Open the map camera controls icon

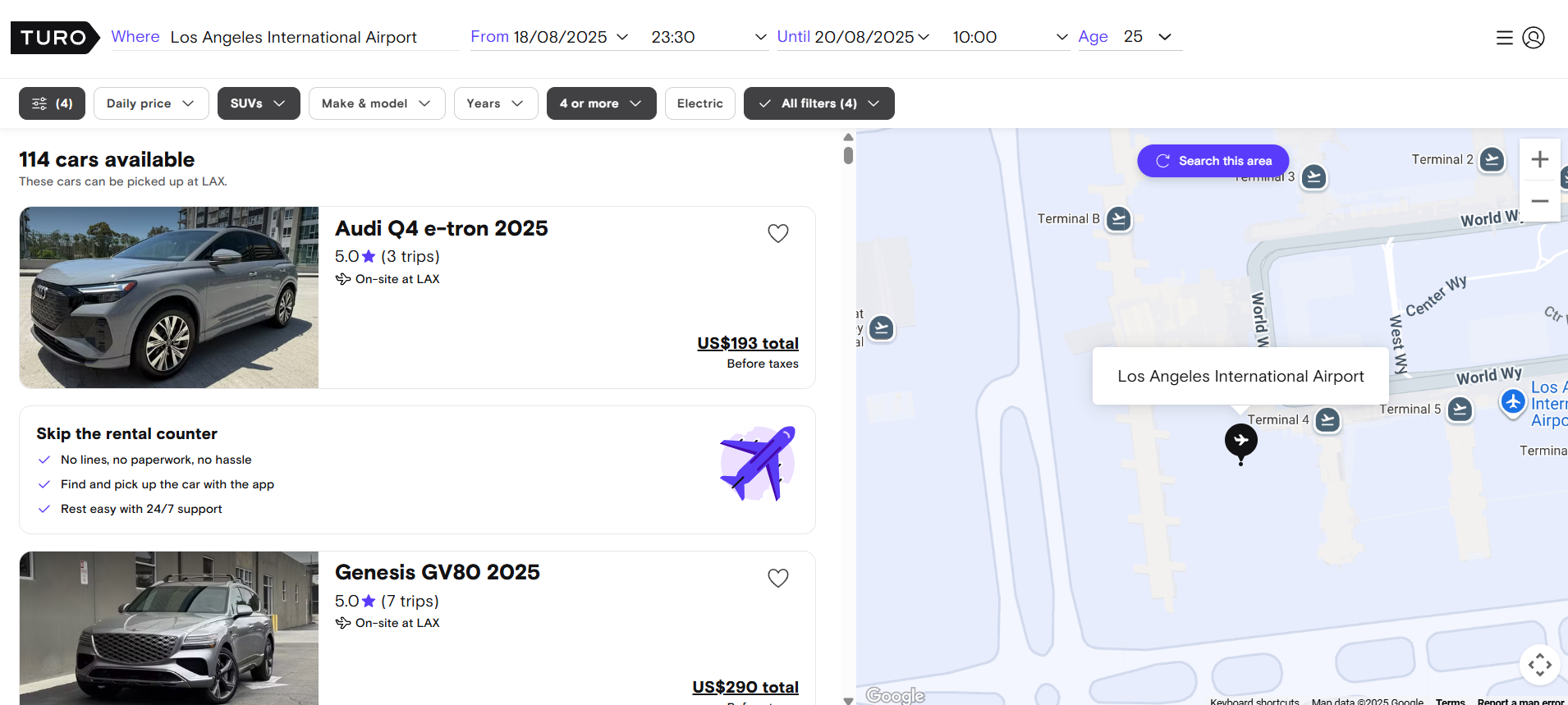[1539, 664]
